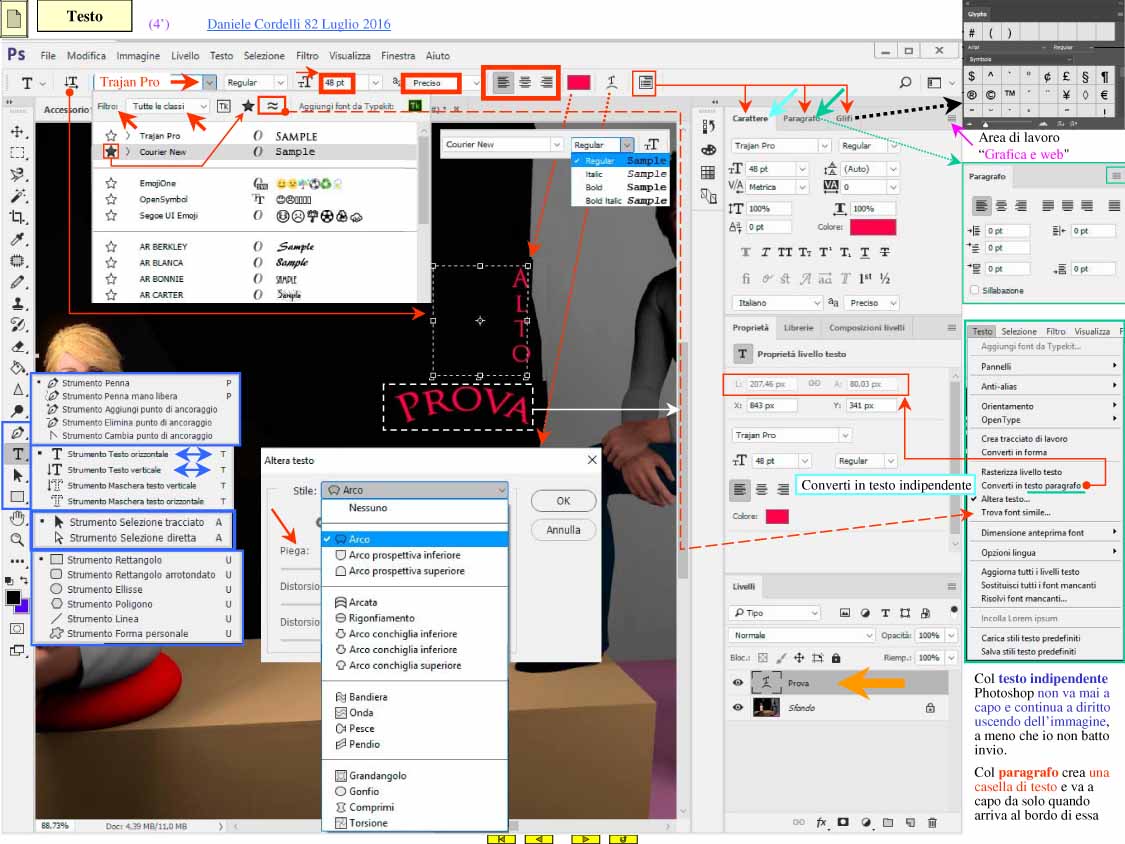The image size is (1125, 844).
Task: Hide the Prova layer eye icon
Action: [738, 683]
